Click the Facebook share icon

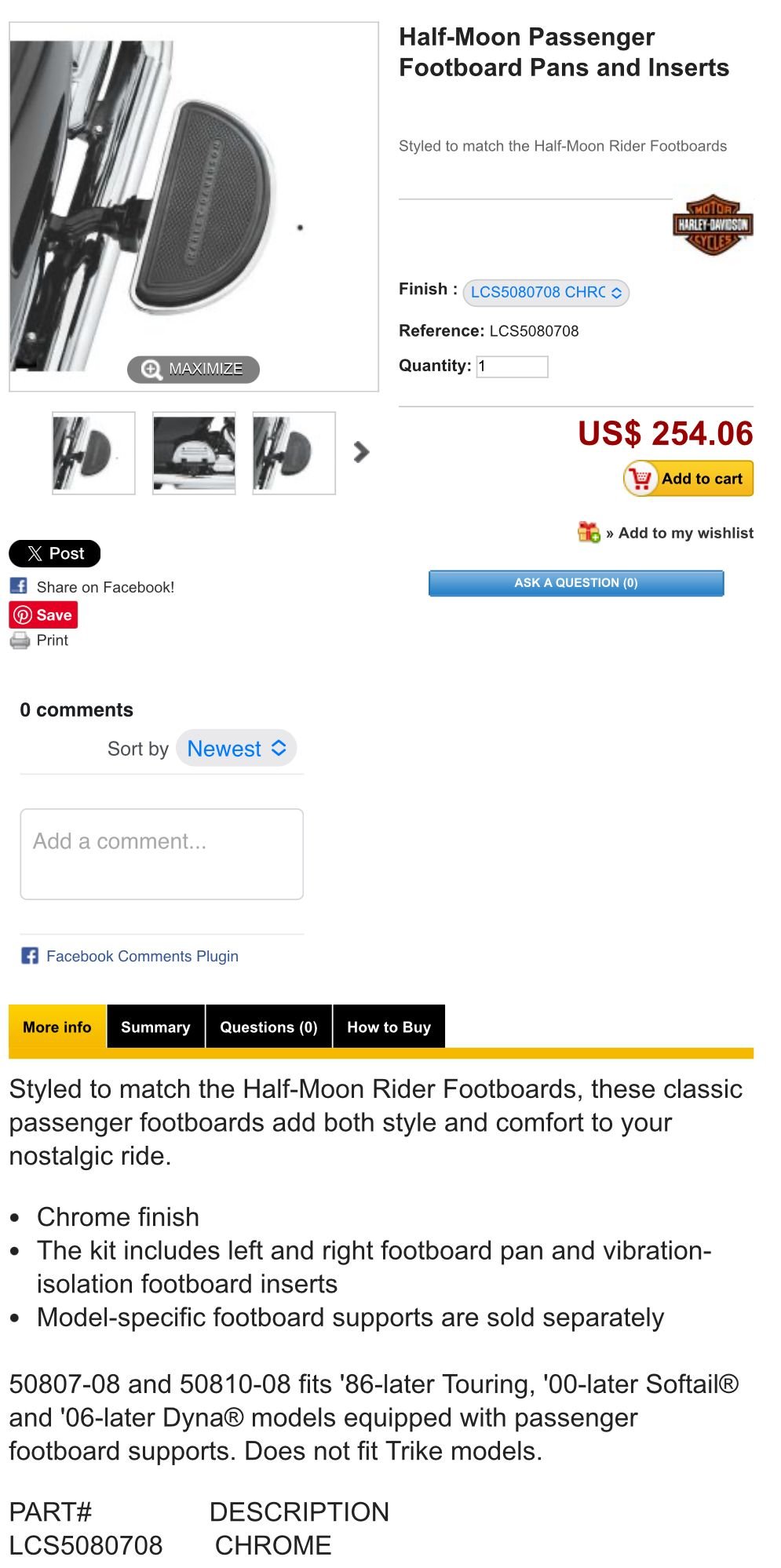[x=19, y=586]
